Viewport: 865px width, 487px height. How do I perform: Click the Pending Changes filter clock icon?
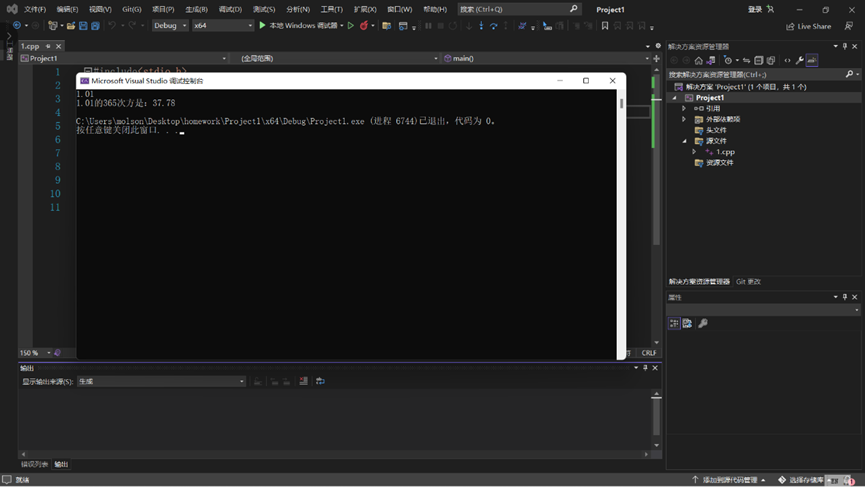point(728,61)
